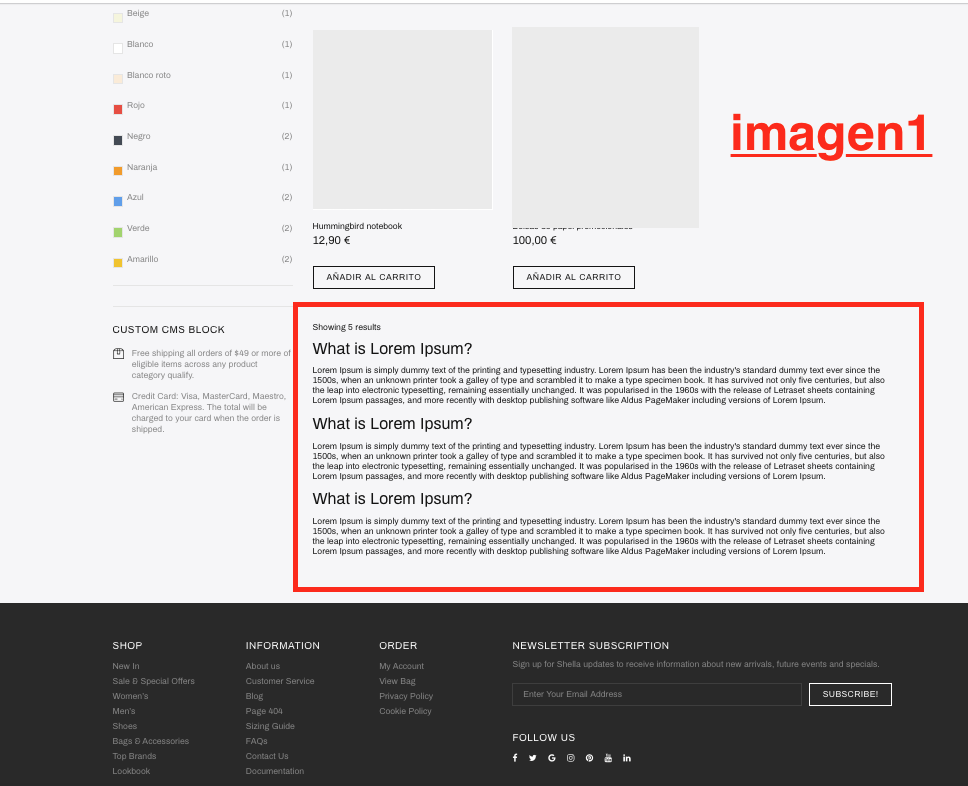Click Añadir al carrito for the 100,00 € product
The image size is (968, 786).
coord(574,277)
